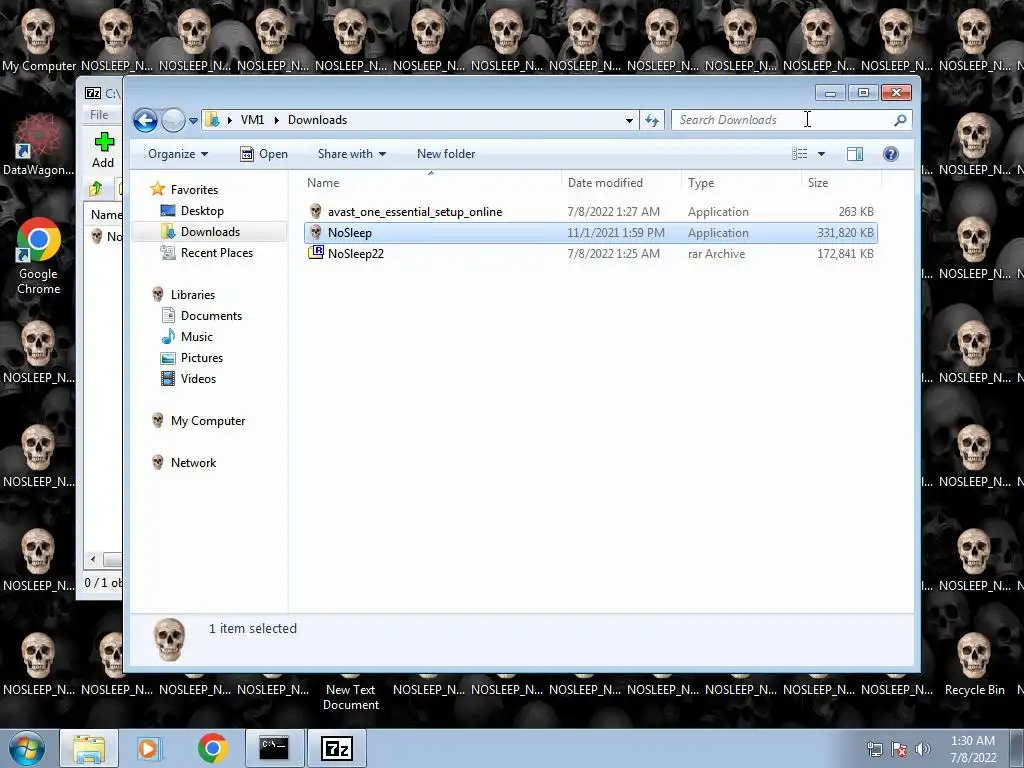Open Action Center flag icon
This screenshot has height=768, width=1024.
point(899,749)
